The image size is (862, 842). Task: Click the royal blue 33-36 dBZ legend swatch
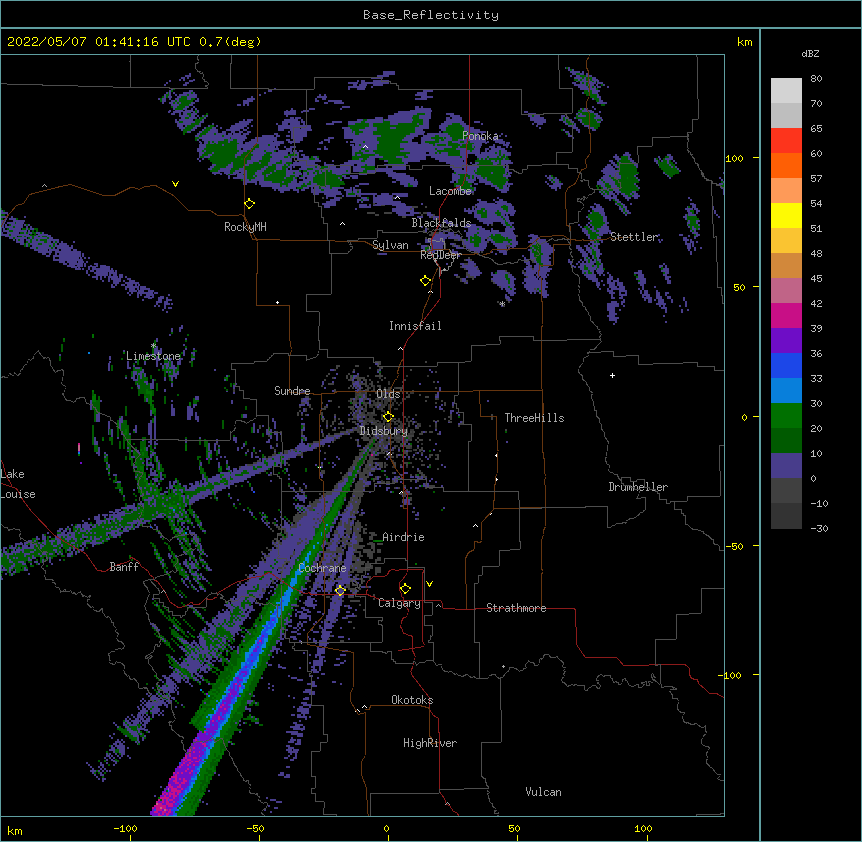point(786,365)
